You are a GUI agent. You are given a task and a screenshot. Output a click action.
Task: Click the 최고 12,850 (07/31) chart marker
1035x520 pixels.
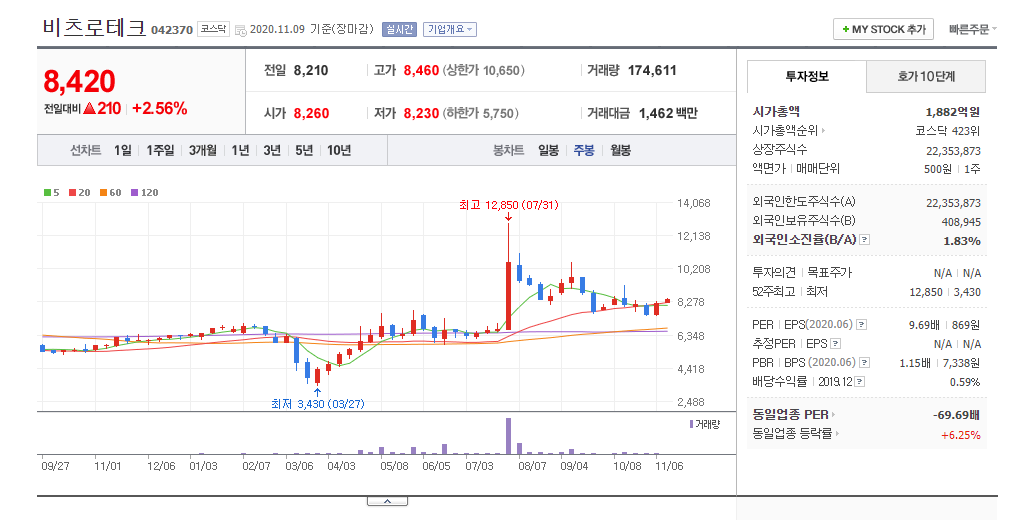(509, 205)
